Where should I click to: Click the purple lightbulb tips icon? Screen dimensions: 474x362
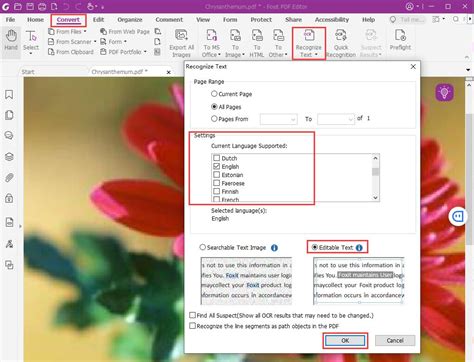coord(444,92)
